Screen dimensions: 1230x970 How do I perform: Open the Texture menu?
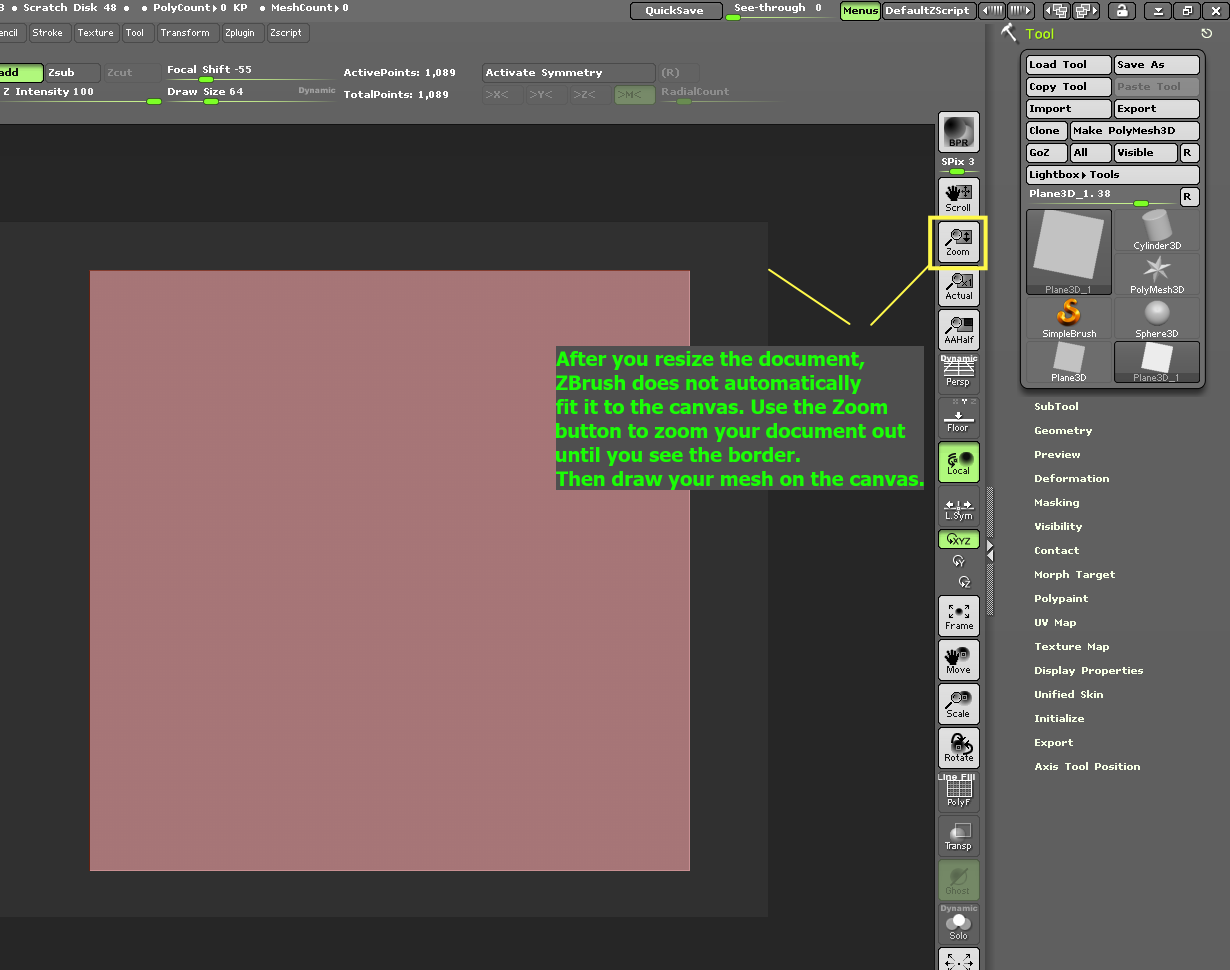point(96,33)
